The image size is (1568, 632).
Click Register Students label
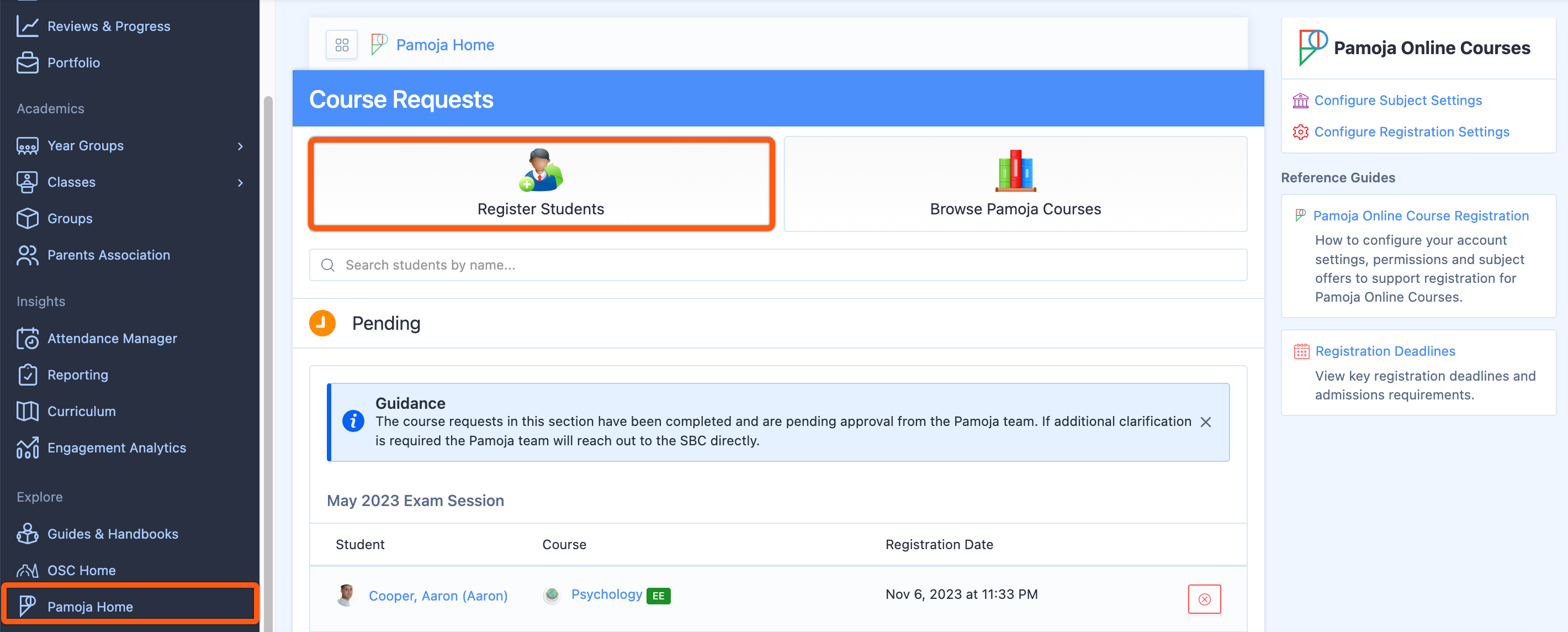click(x=541, y=209)
